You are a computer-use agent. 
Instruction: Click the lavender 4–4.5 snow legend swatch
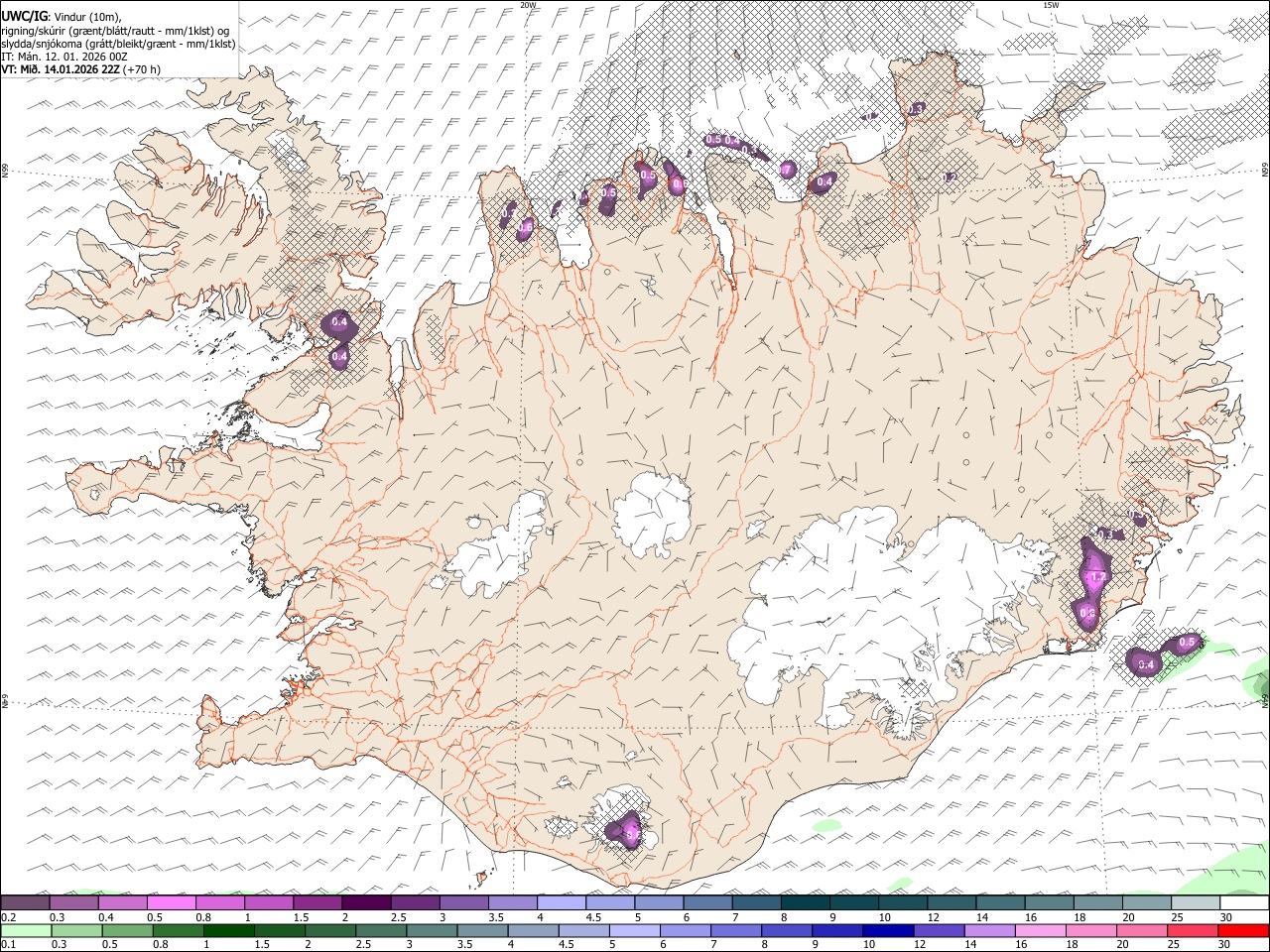tap(561, 903)
